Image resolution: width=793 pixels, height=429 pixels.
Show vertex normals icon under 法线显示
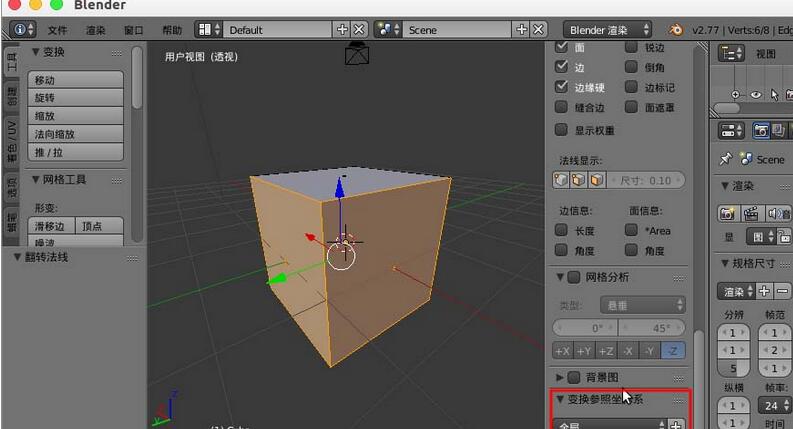click(561, 180)
